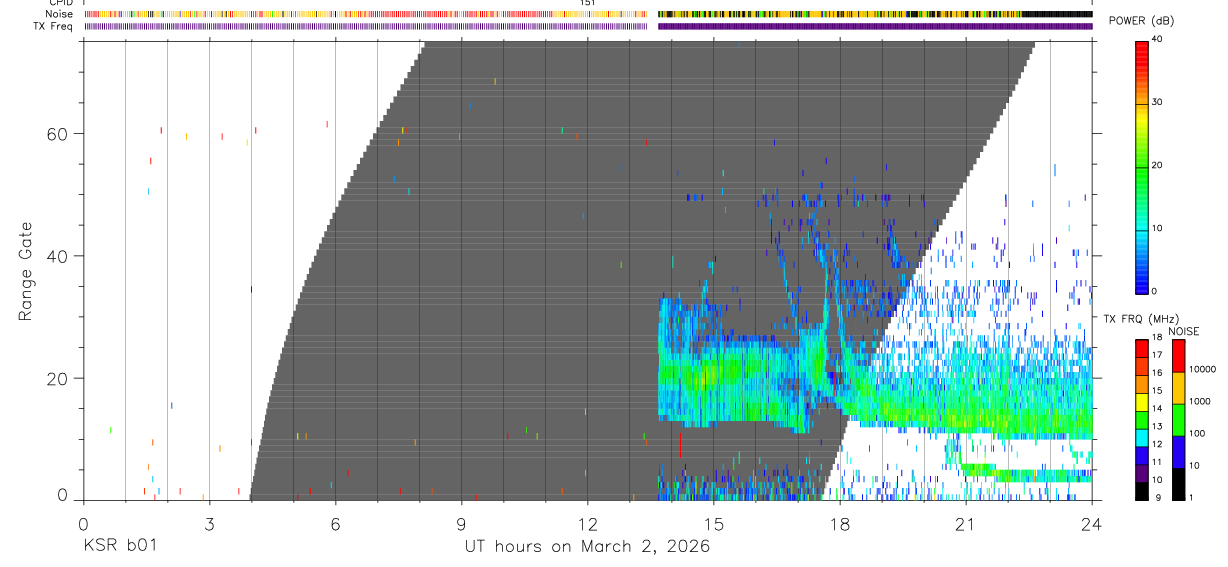Click the 151 CPID value above the strips
The image size is (1228, 567).
588,3
